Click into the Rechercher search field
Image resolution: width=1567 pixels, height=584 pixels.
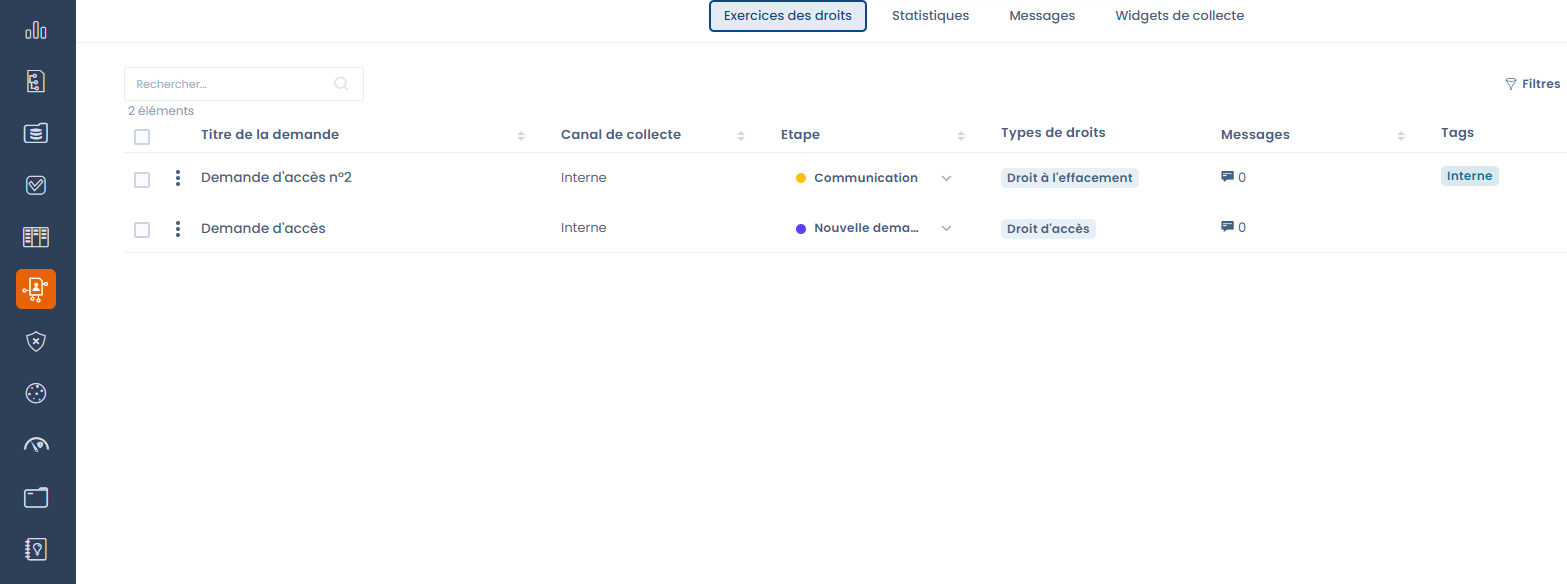point(230,84)
